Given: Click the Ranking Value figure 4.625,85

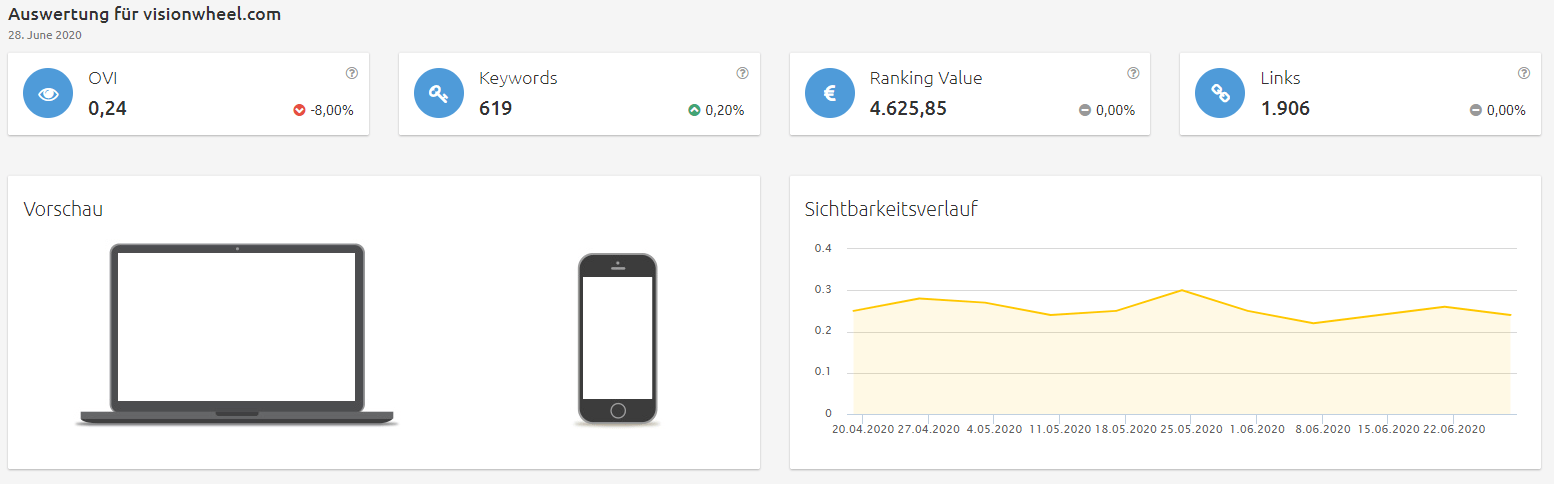Looking at the screenshot, I should click(x=908, y=108).
